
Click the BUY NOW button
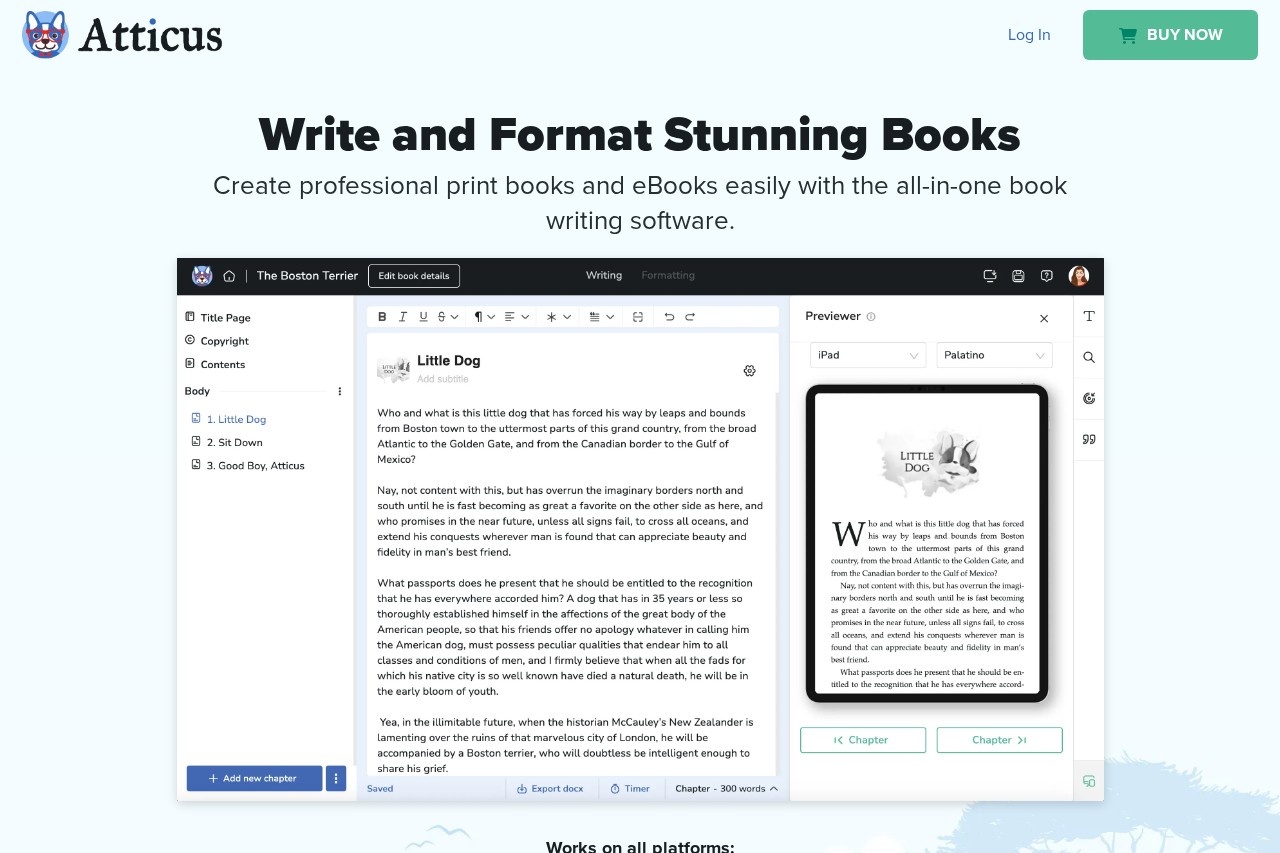(1170, 35)
